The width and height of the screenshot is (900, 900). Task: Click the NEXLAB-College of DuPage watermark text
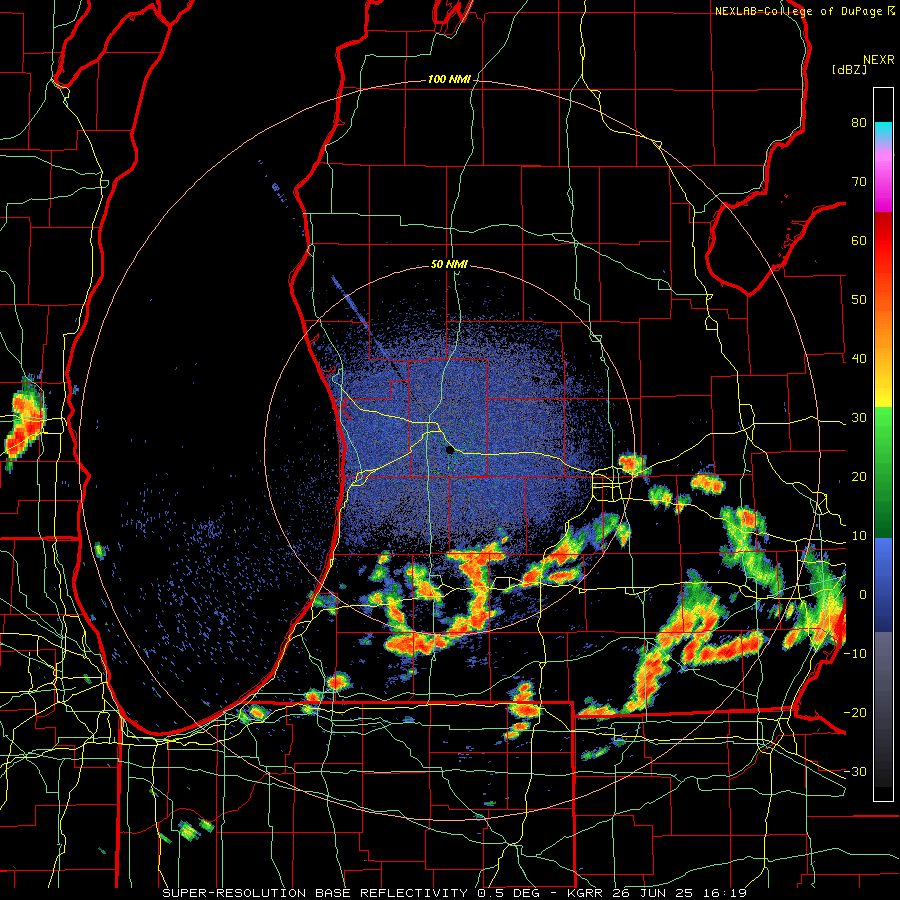point(799,11)
